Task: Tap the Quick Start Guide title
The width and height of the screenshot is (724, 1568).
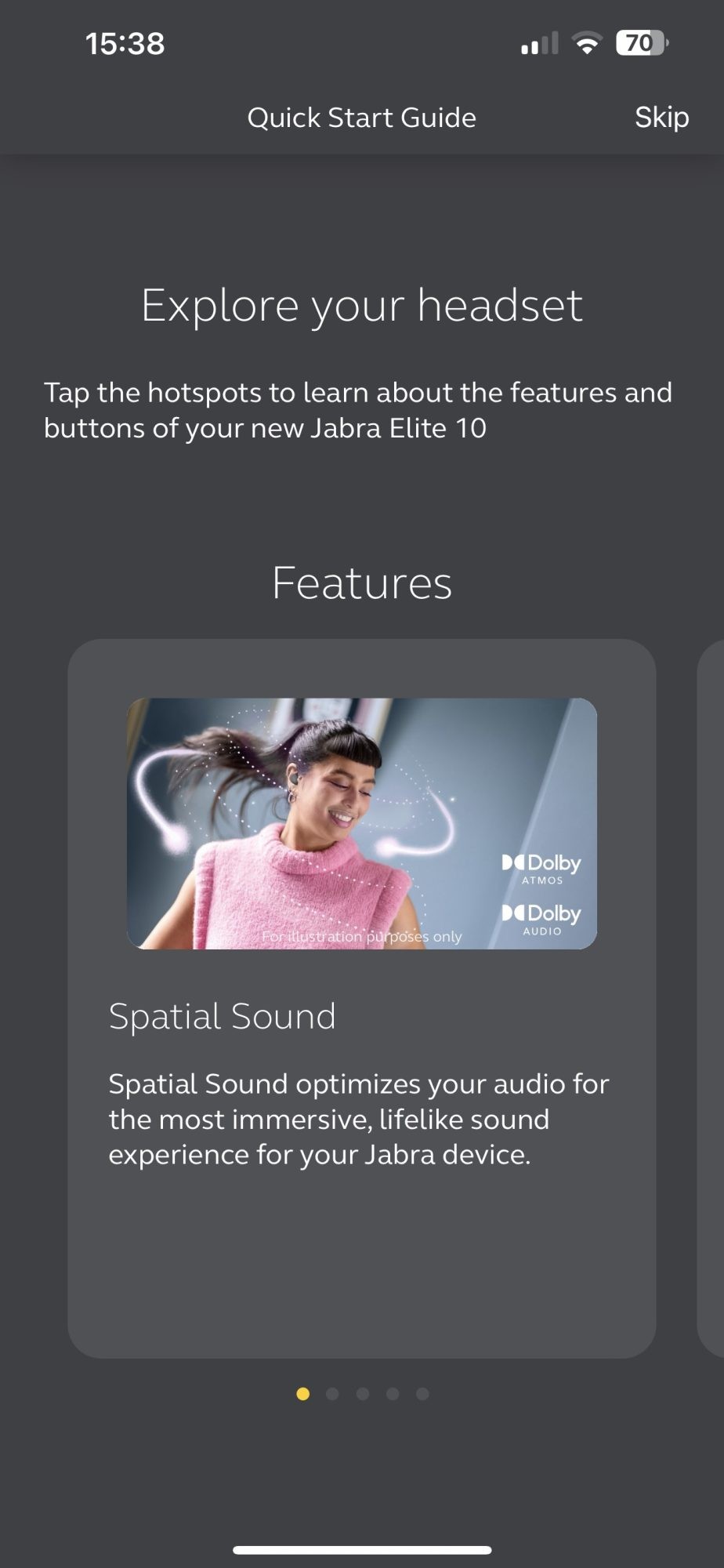Action: (x=361, y=118)
